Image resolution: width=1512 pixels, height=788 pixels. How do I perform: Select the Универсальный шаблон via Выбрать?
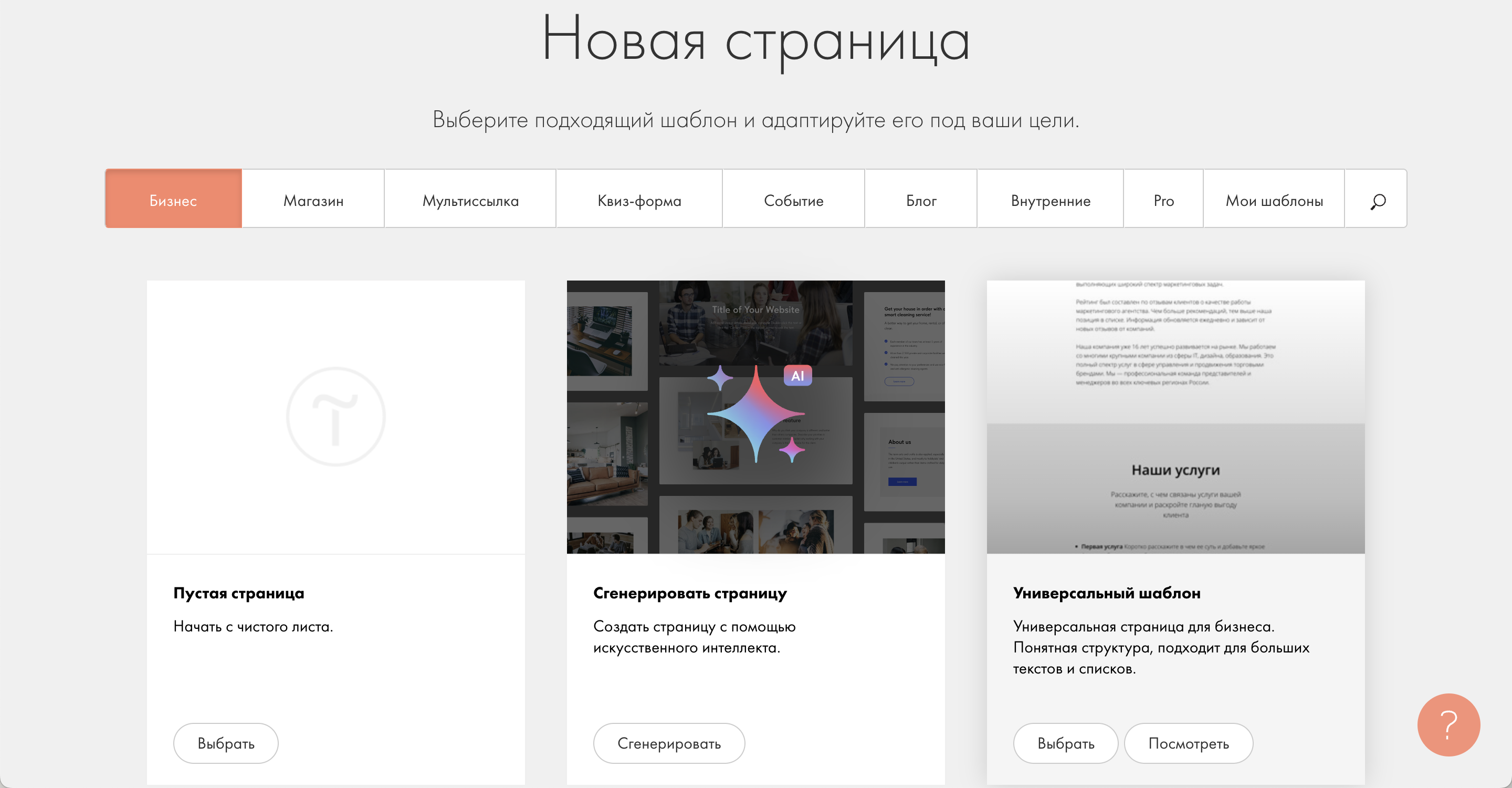click(x=1065, y=743)
